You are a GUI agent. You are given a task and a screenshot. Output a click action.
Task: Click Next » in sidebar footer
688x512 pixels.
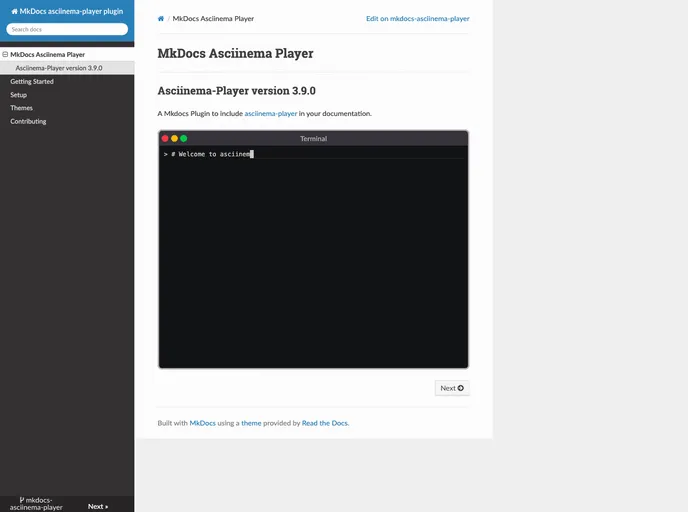(x=98, y=506)
